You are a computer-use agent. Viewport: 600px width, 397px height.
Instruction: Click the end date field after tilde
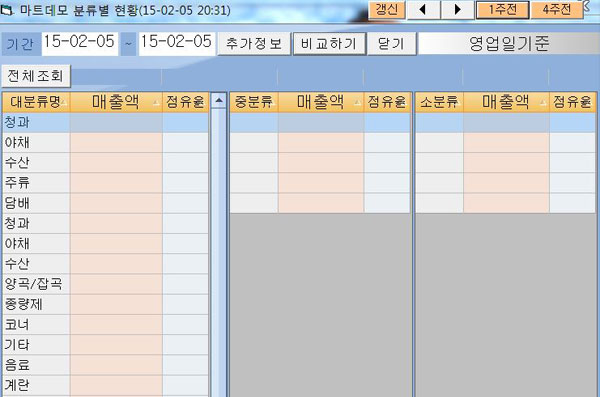click(177, 44)
